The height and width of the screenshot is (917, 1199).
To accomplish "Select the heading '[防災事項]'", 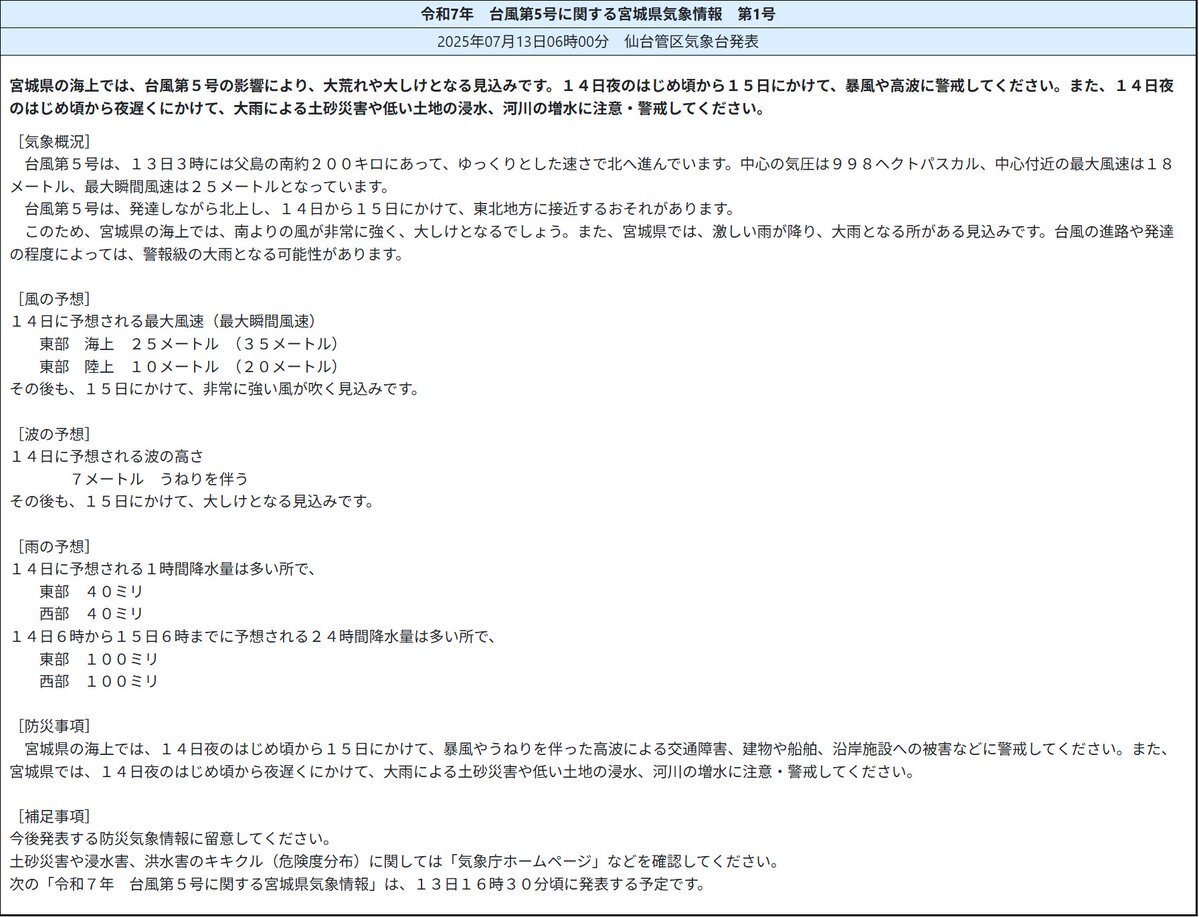I will [x=54, y=726].
